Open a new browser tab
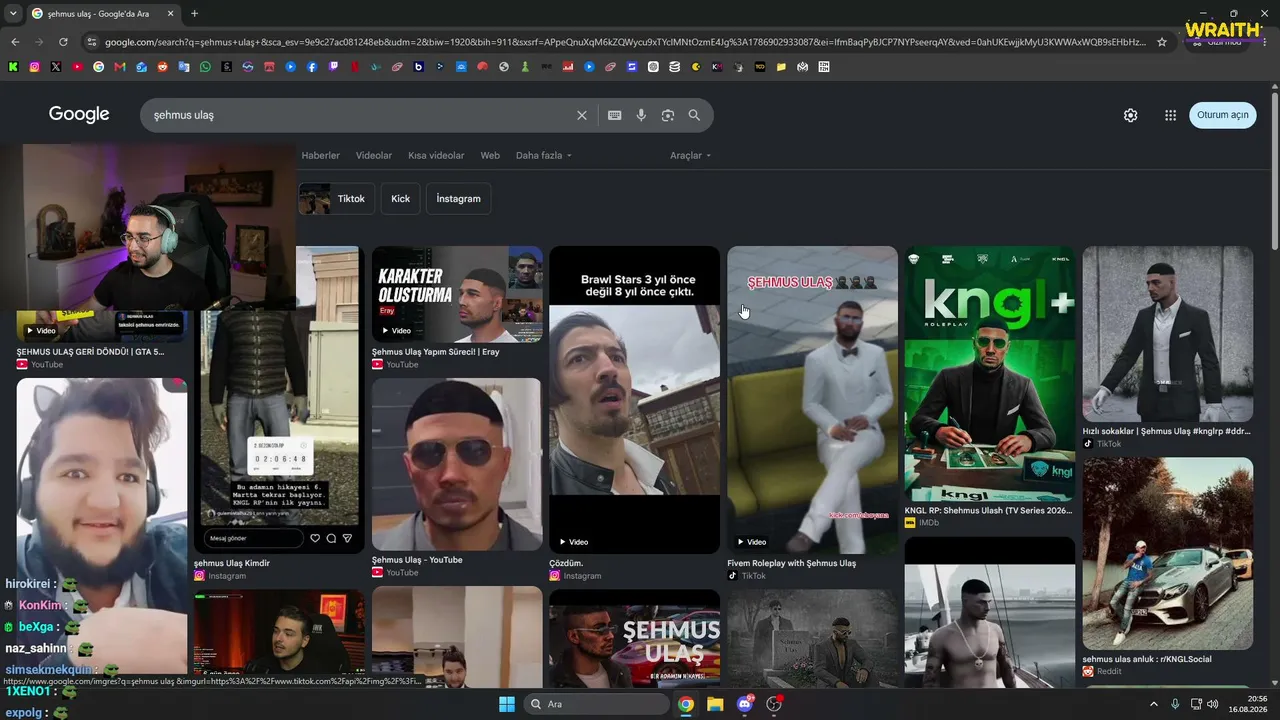Image resolution: width=1280 pixels, height=720 pixels. 194,14
